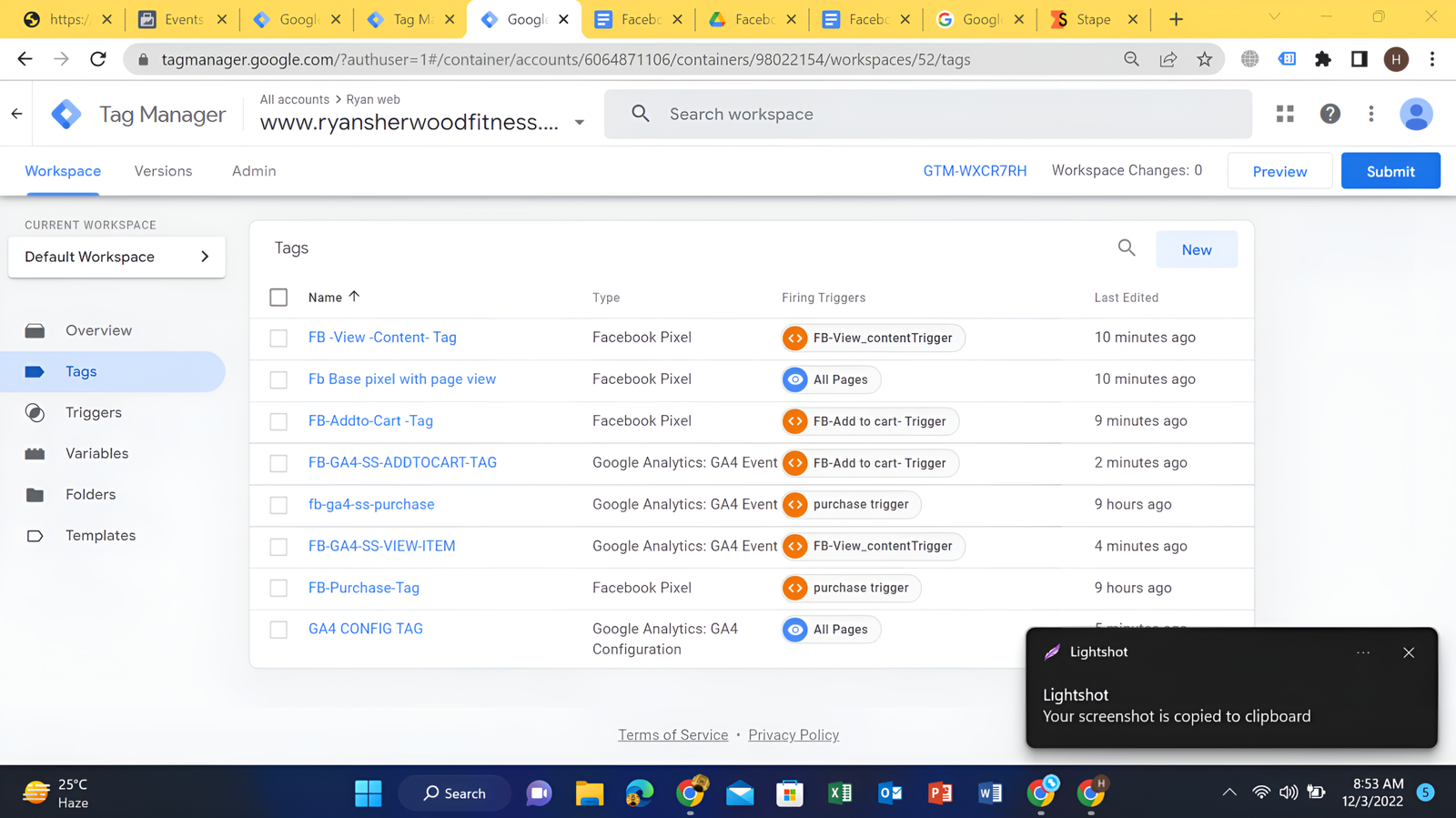Viewport: 1456px width, 818px height.
Task: Open All accounts breadcrumb
Action: point(294,99)
